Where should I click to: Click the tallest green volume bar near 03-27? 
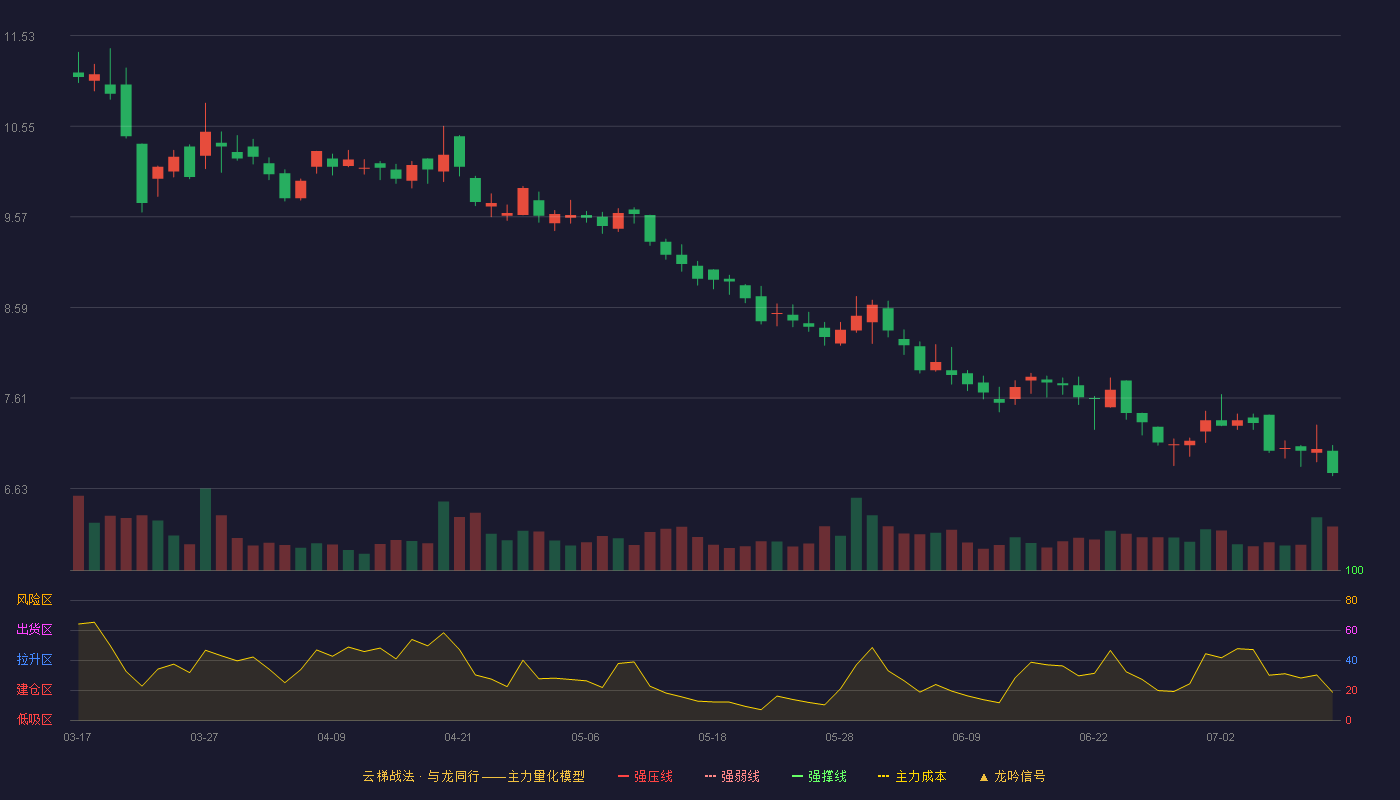click(x=205, y=529)
